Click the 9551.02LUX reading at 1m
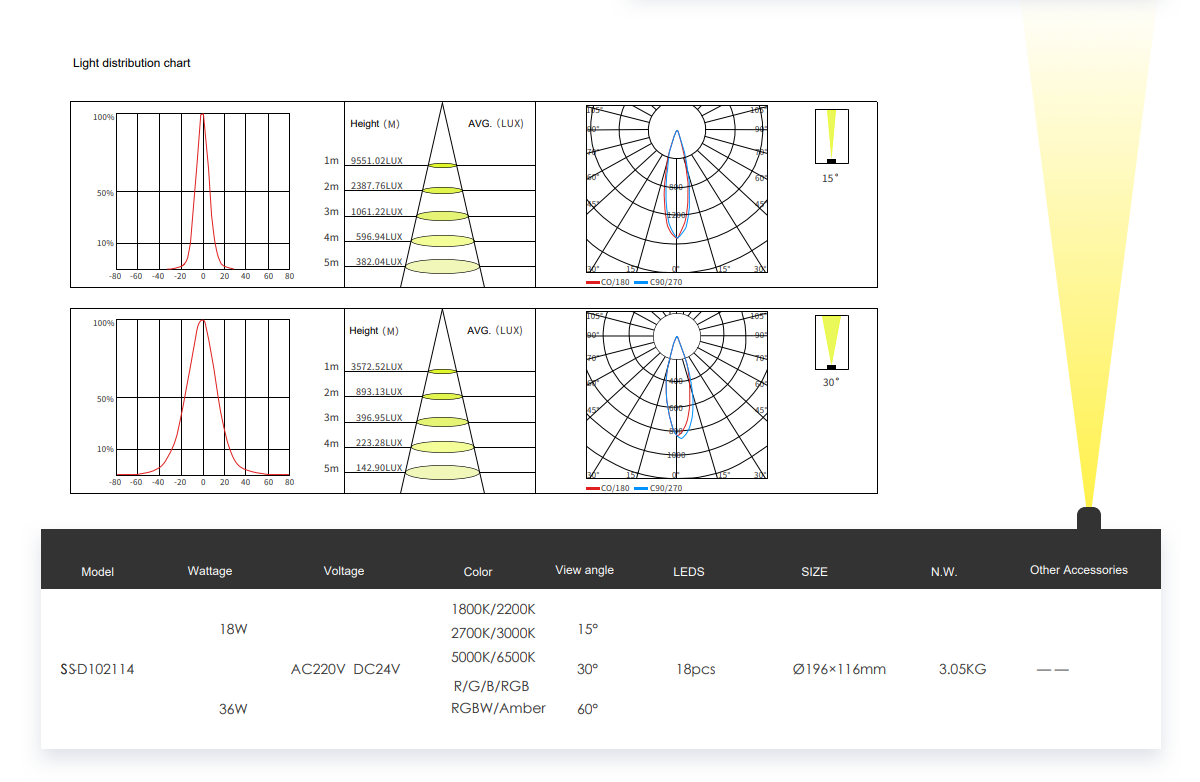The image size is (1200, 782). click(377, 160)
